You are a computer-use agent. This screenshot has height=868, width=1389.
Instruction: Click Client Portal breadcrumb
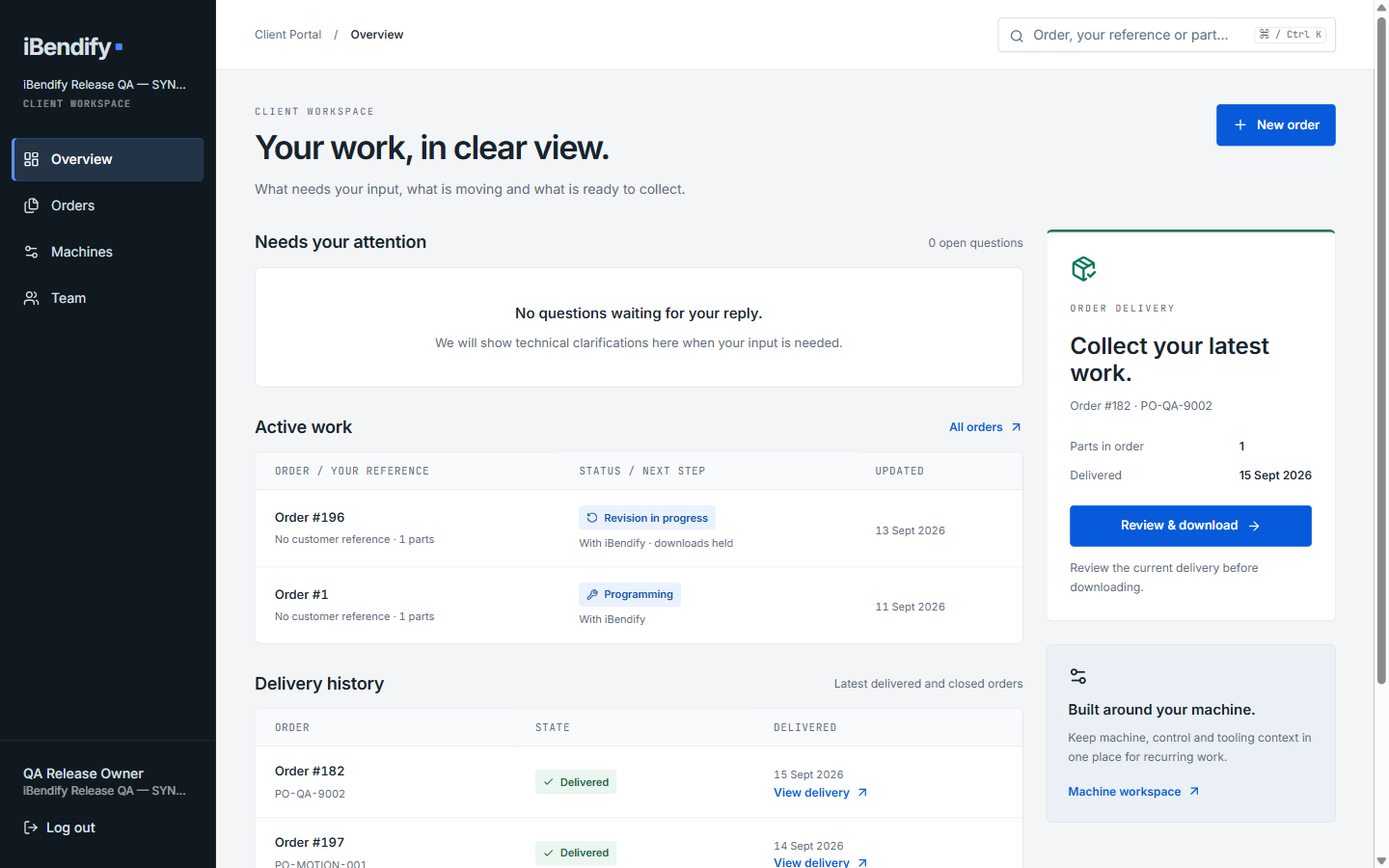pyautogui.click(x=287, y=35)
